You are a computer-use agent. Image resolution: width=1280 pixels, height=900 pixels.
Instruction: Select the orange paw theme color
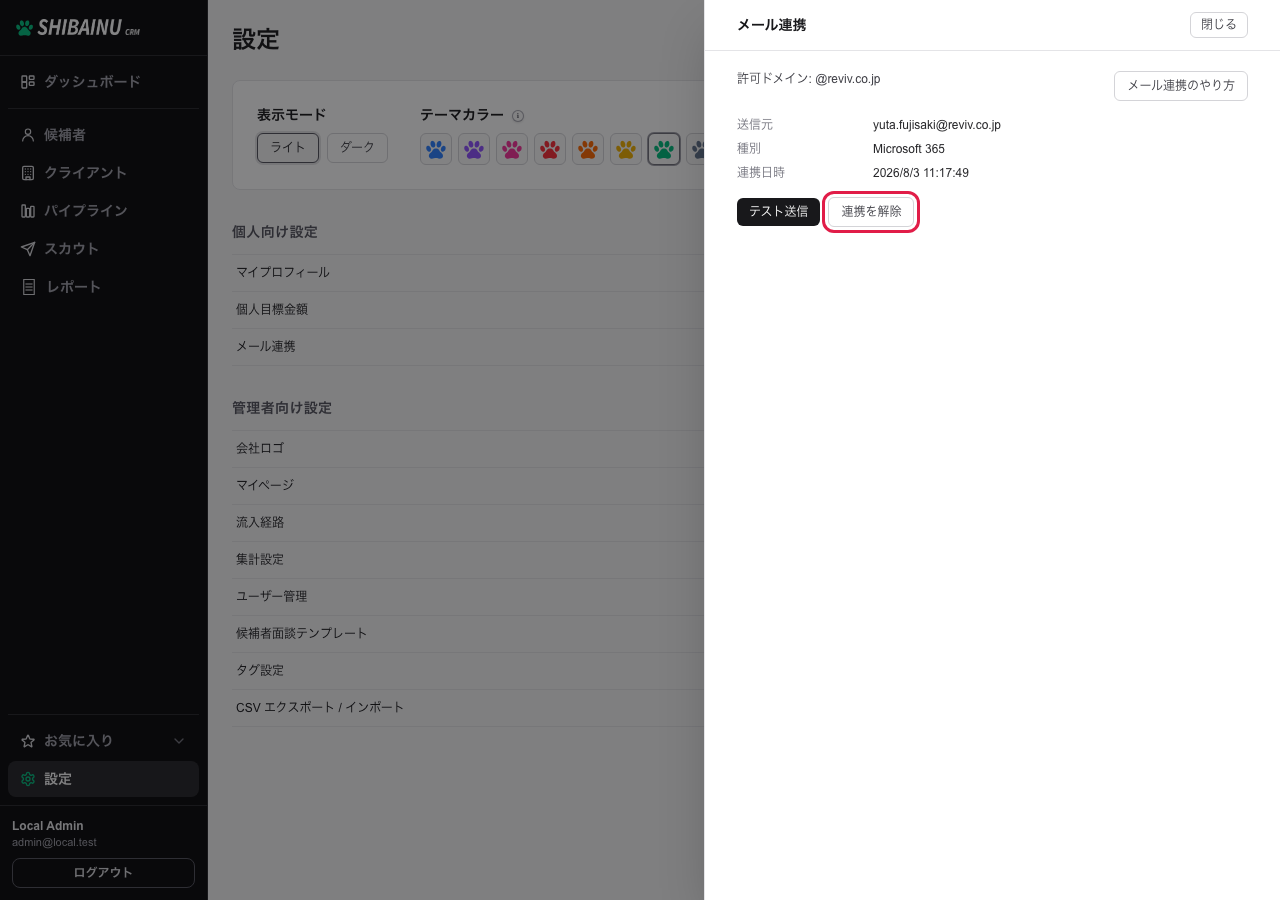click(x=588, y=149)
